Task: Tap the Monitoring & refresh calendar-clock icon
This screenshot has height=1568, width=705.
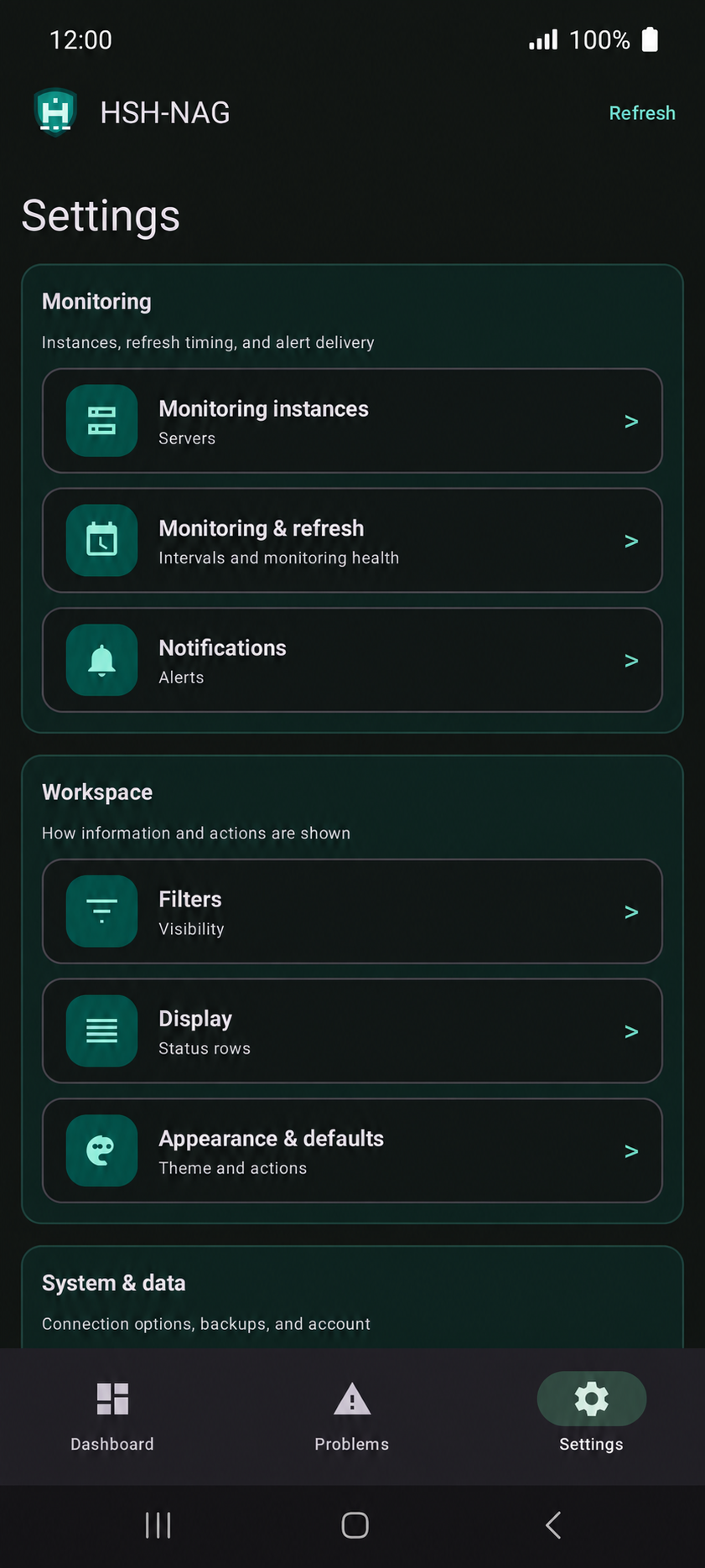Action: coord(102,540)
